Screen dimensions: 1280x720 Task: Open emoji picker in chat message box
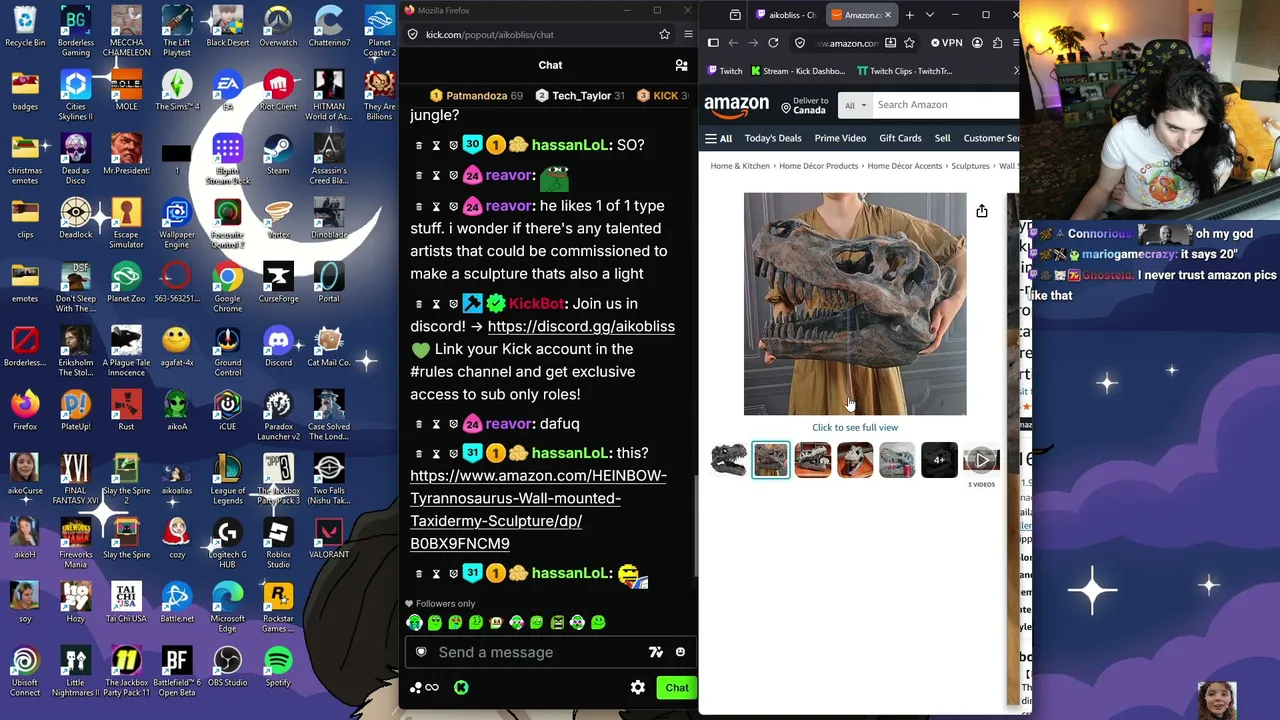680,652
